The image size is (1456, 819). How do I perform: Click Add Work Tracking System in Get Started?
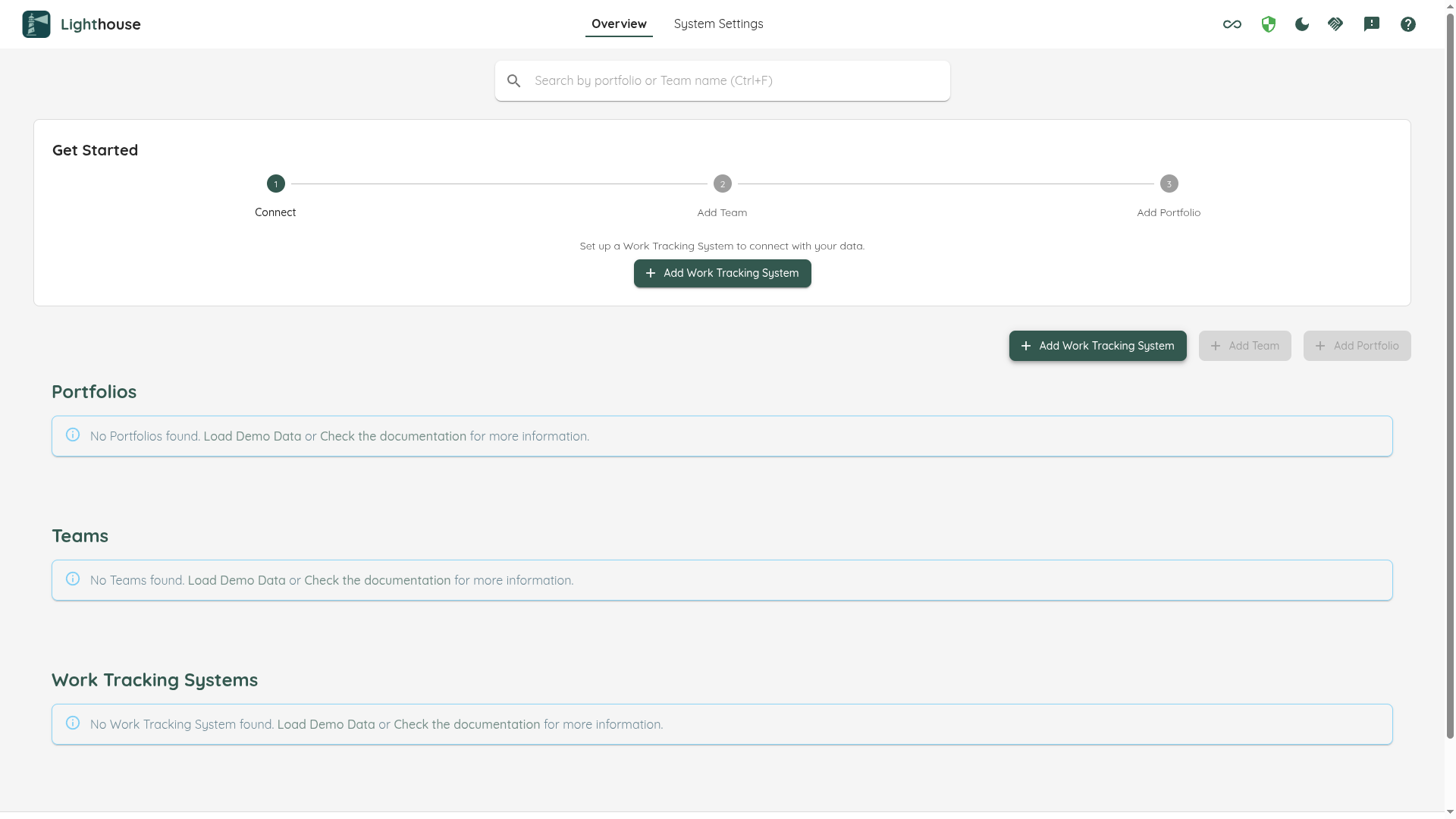tap(721, 273)
